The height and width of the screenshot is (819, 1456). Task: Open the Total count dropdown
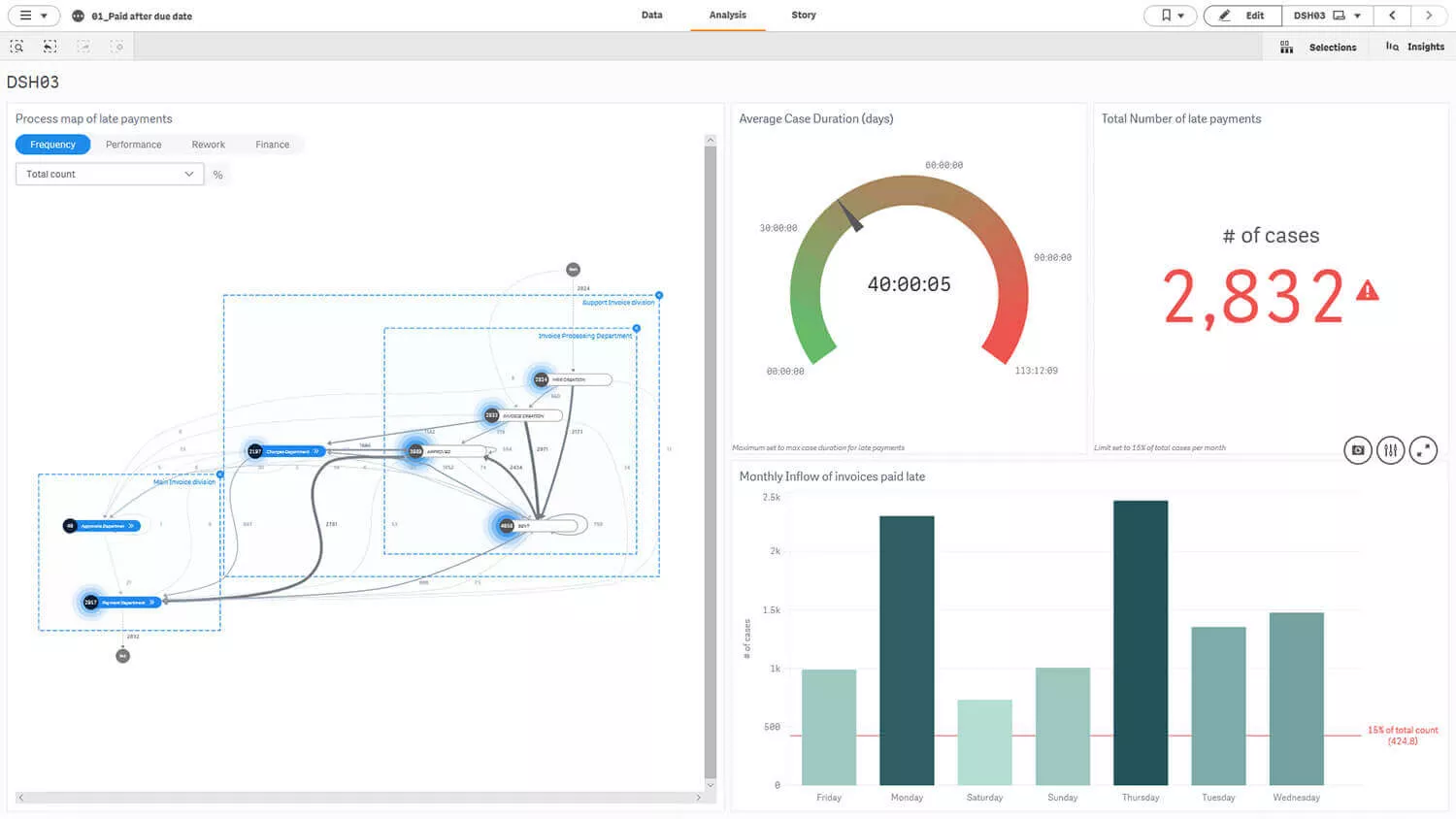(110, 175)
